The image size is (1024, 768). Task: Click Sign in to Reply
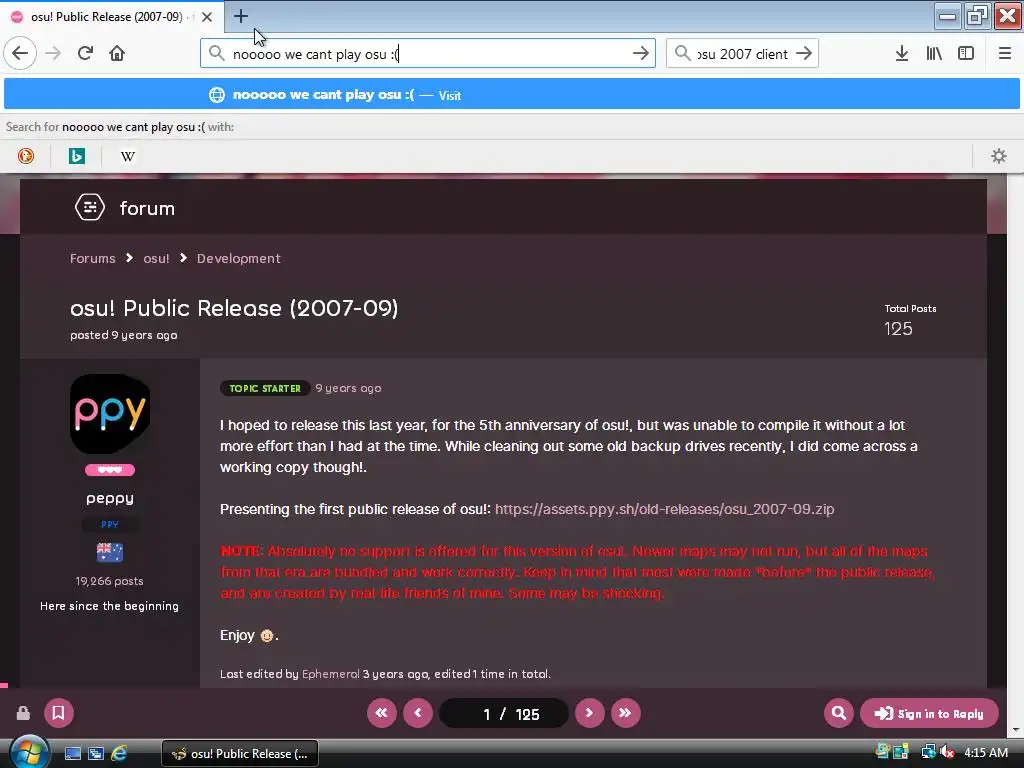tap(929, 713)
